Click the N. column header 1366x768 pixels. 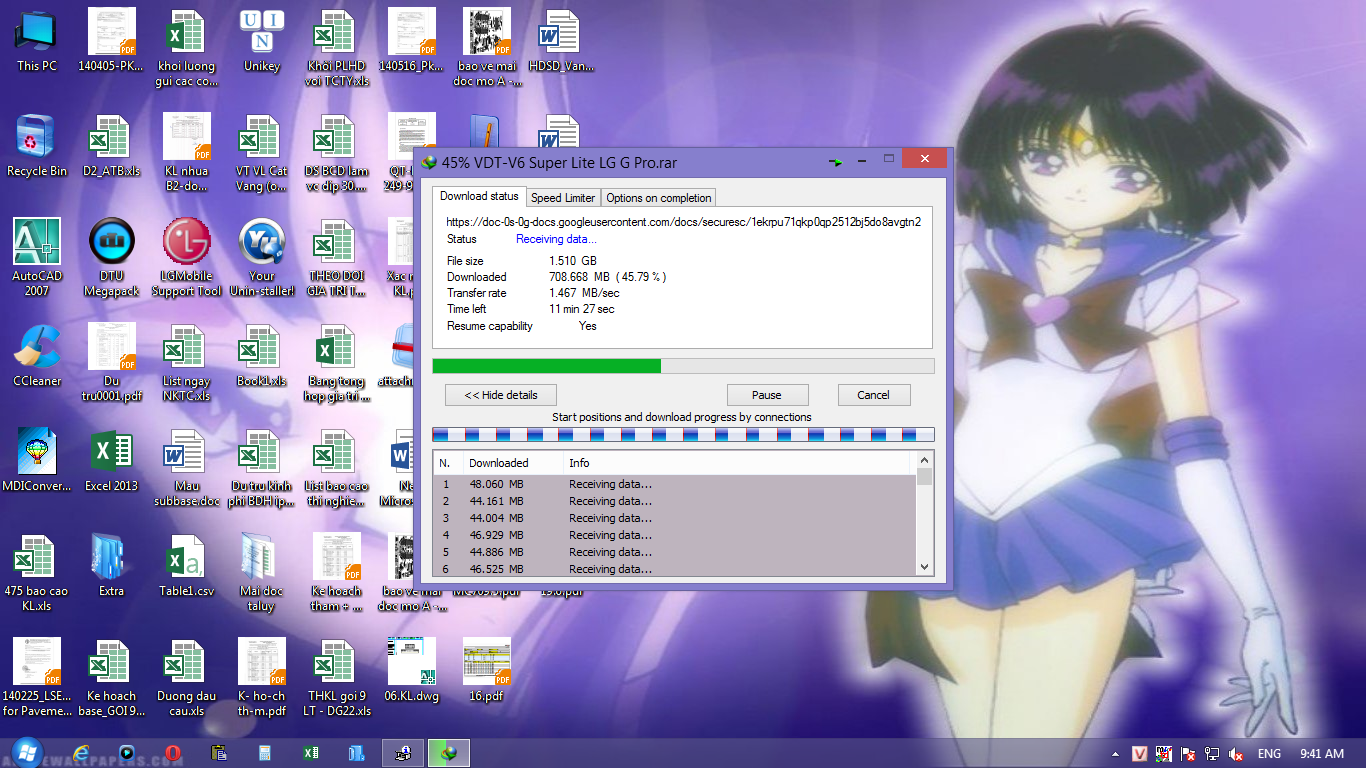pyautogui.click(x=447, y=463)
